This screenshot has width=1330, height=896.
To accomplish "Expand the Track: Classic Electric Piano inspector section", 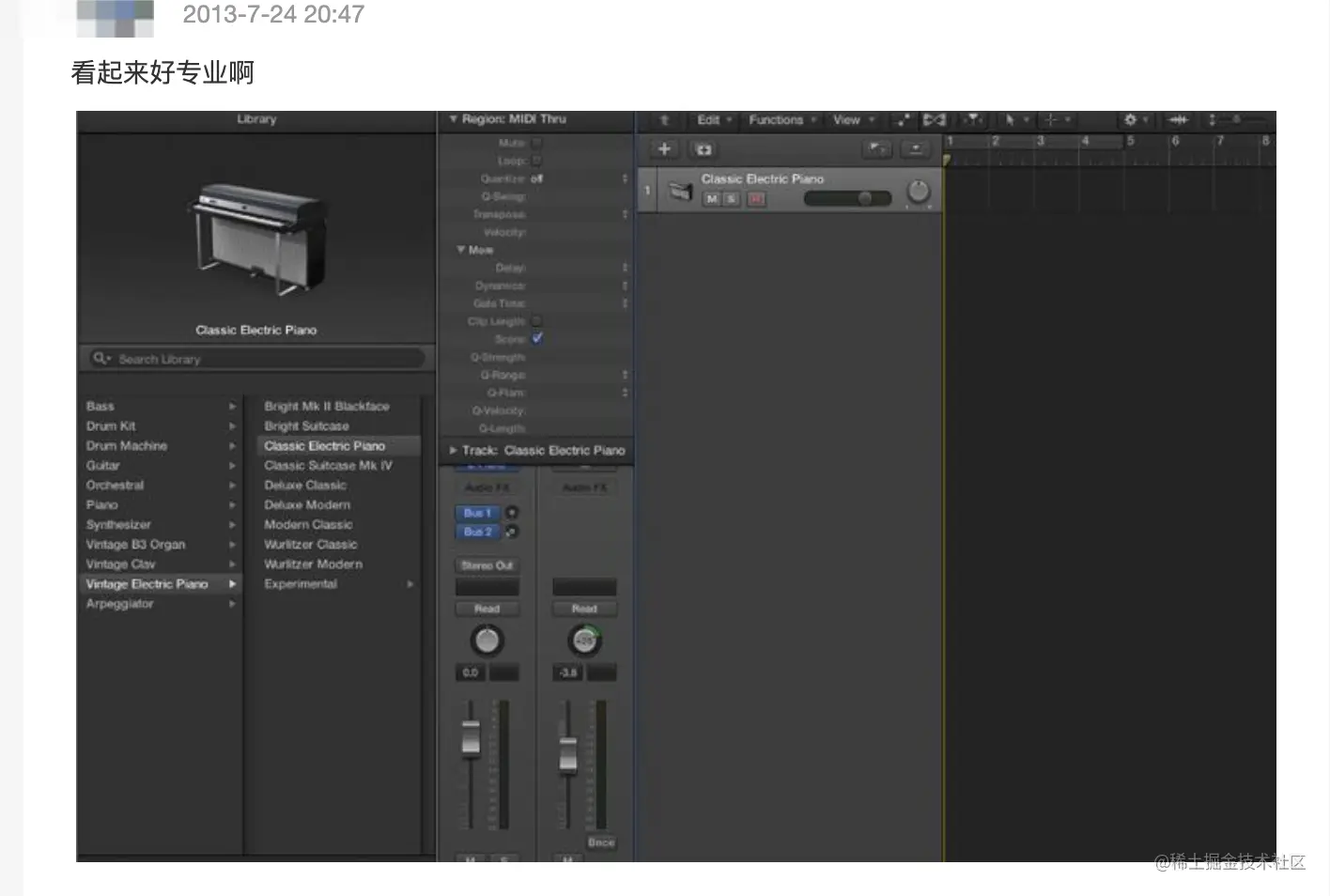I will click(453, 450).
